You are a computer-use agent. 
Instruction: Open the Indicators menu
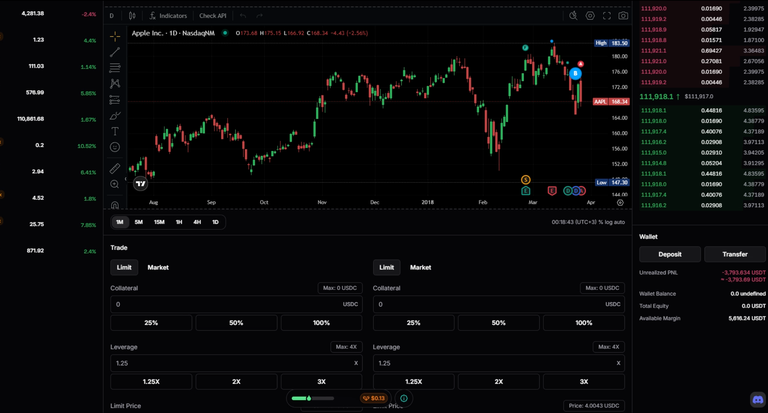168,16
